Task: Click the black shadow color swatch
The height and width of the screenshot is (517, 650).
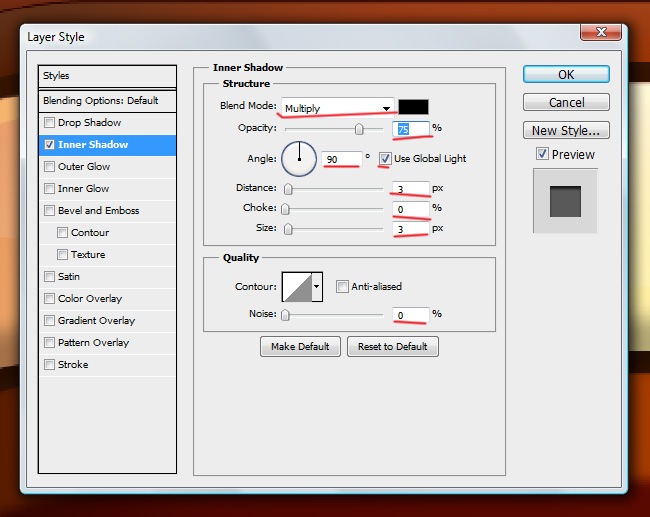Action: [413, 107]
